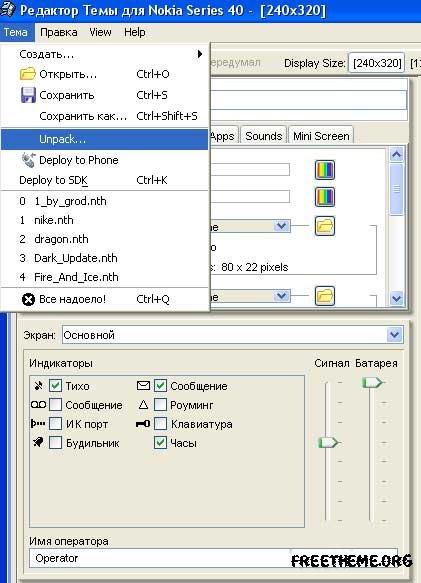Screen dimensions: 421x583
Task: Click the Сигнал slider thumb
Action: tap(328, 442)
